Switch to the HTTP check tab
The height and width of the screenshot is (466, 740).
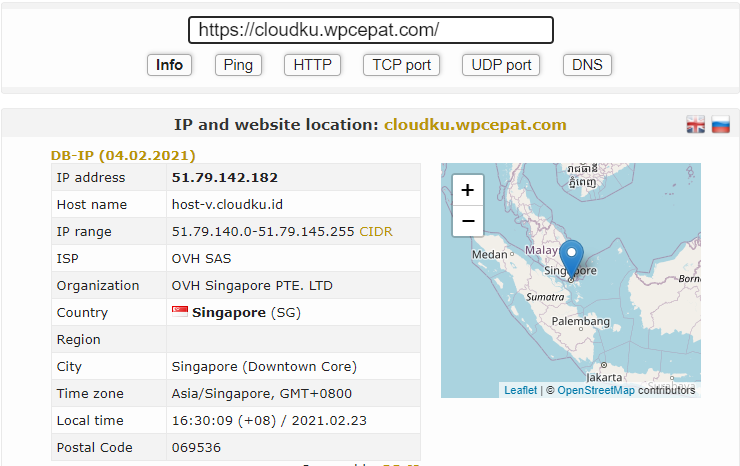(x=312, y=65)
